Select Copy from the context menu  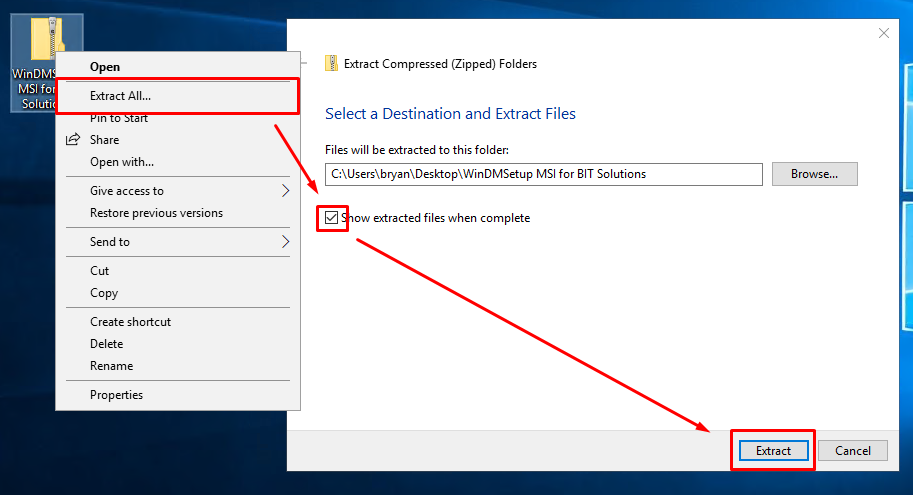tap(104, 293)
